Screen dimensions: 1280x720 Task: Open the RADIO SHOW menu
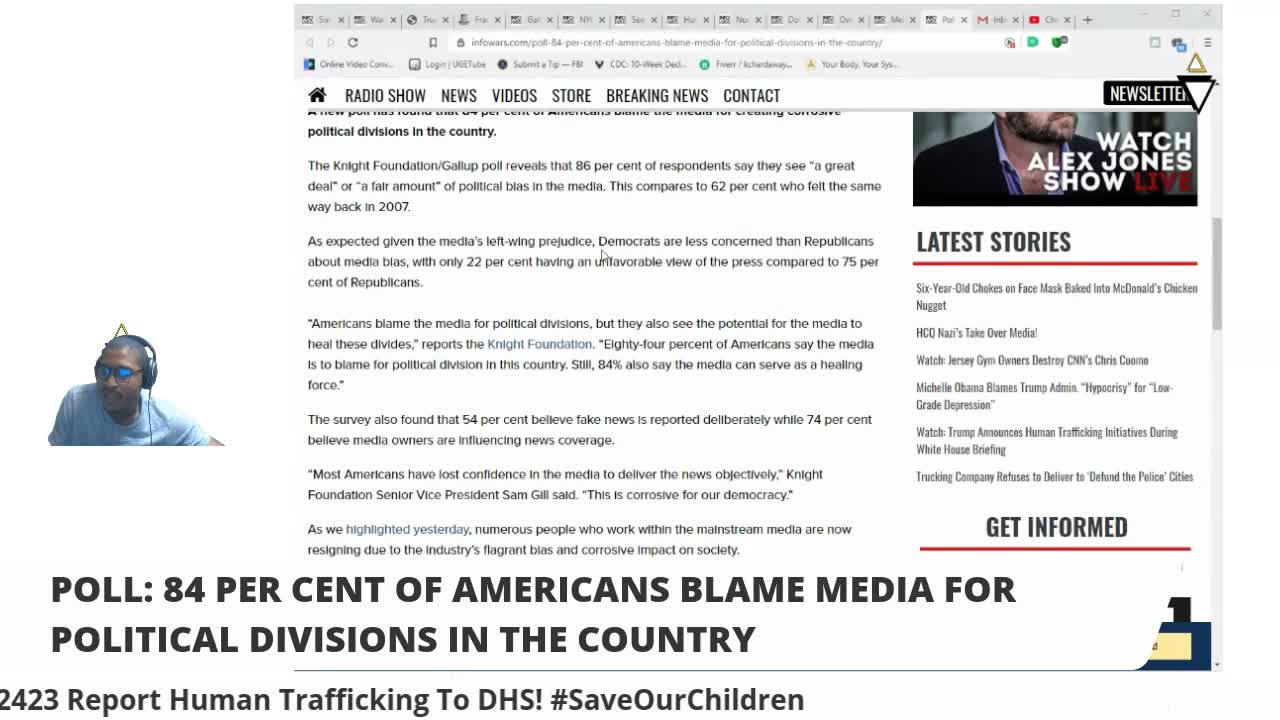pos(385,95)
